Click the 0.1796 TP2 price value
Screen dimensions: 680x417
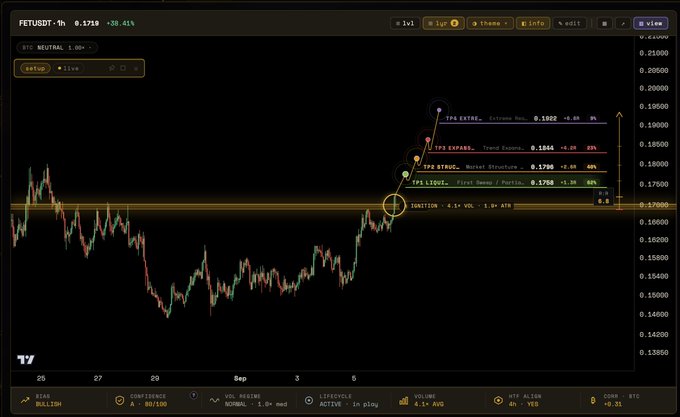(542, 167)
